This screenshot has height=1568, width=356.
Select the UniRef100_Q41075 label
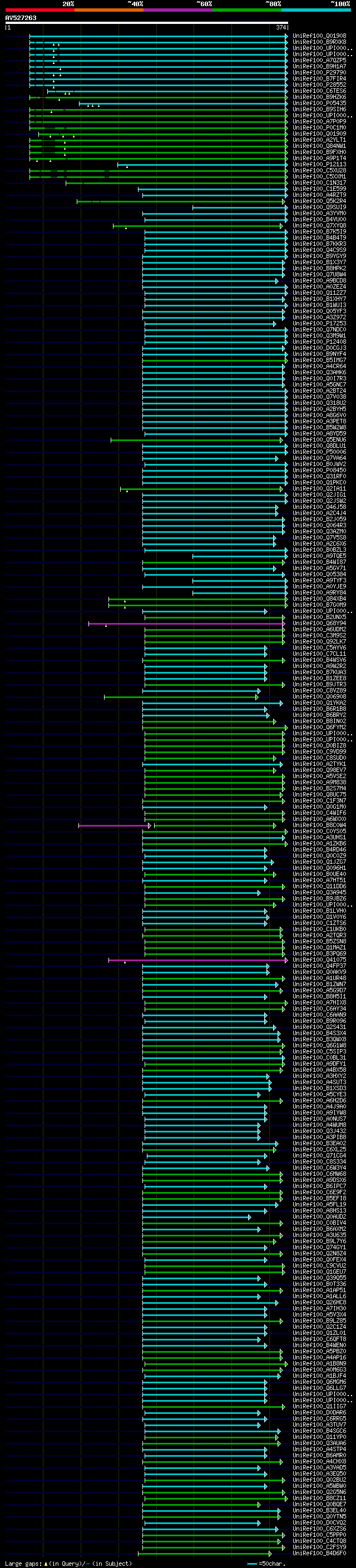[x=319, y=960]
